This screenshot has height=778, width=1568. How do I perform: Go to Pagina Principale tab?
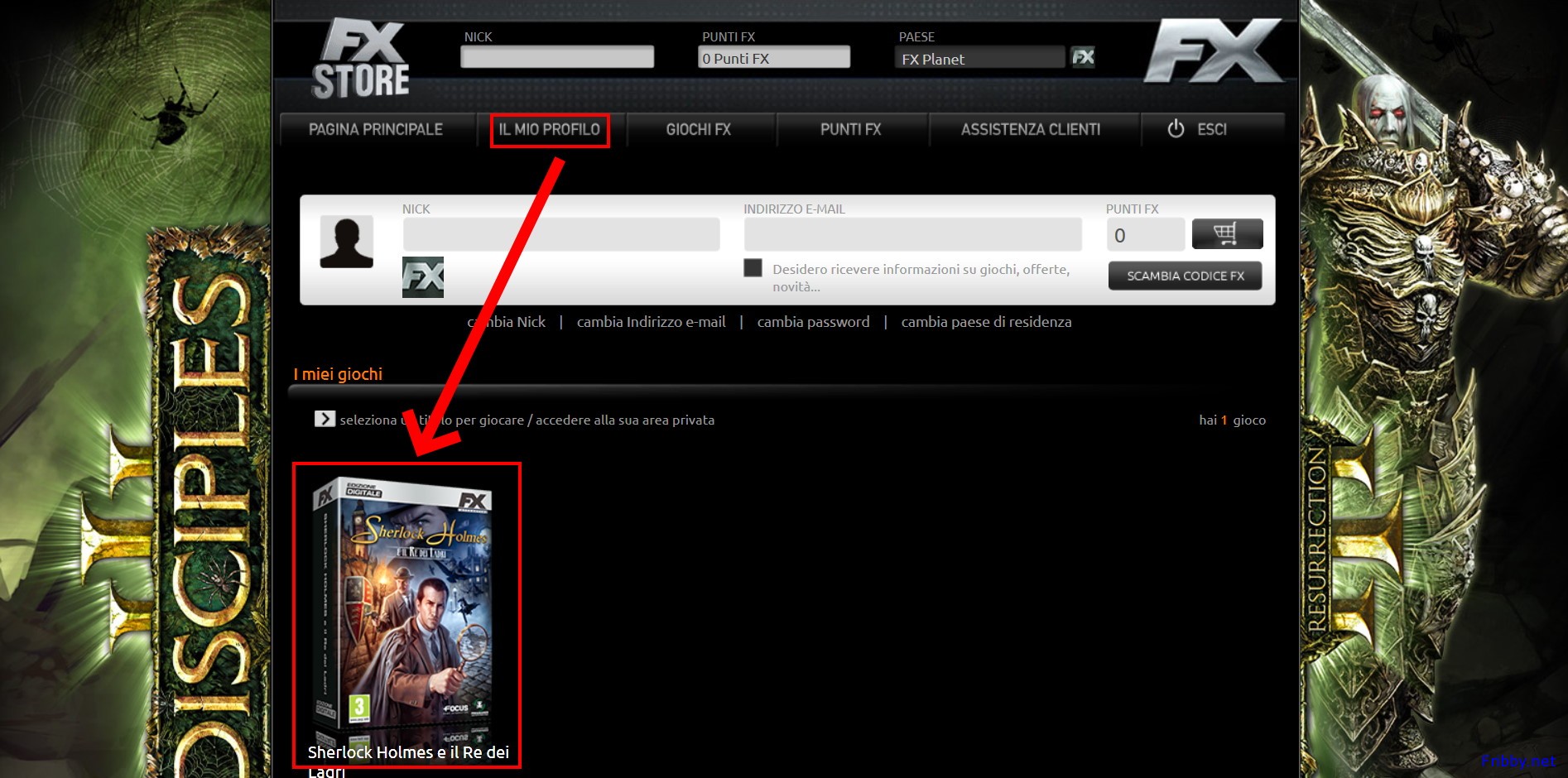click(x=375, y=130)
